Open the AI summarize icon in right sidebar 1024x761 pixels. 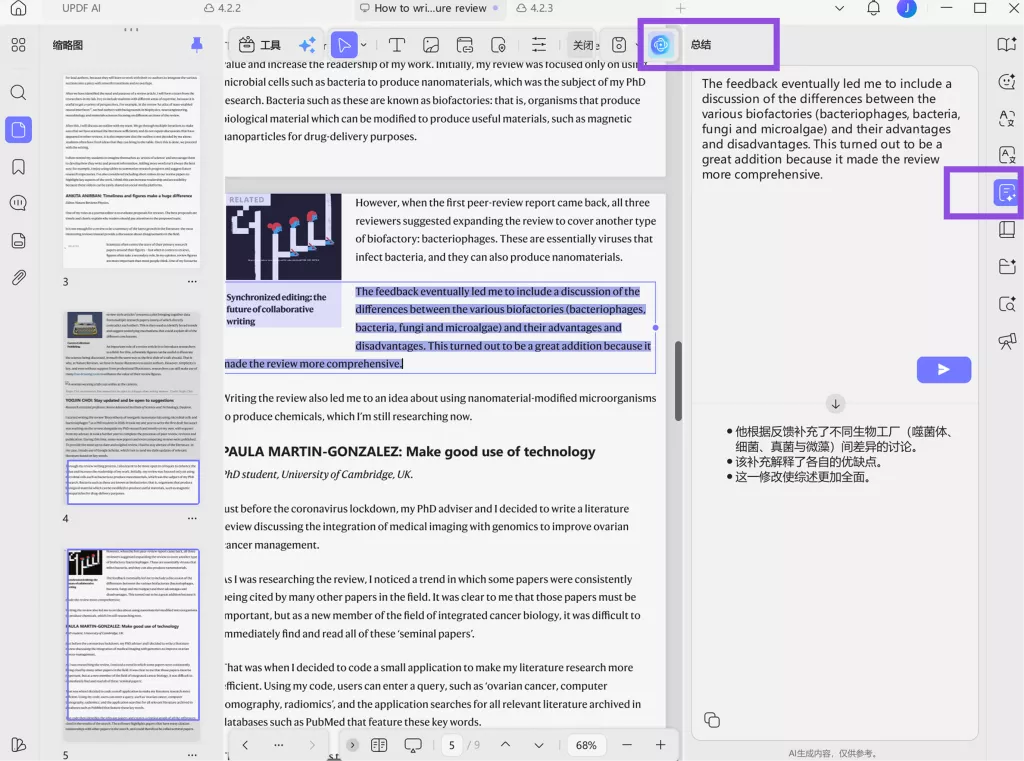1006,193
